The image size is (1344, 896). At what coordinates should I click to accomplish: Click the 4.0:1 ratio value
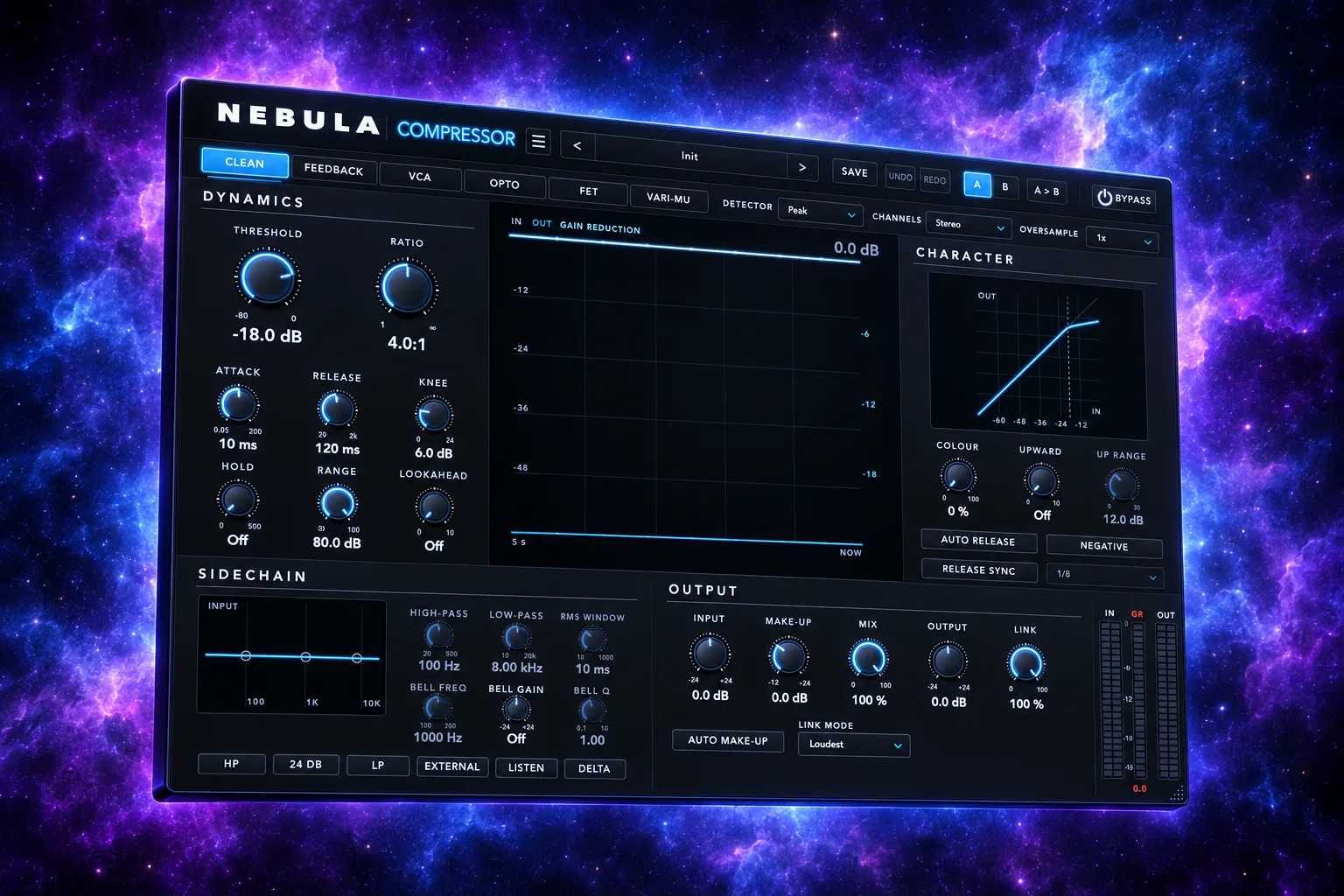pos(407,344)
